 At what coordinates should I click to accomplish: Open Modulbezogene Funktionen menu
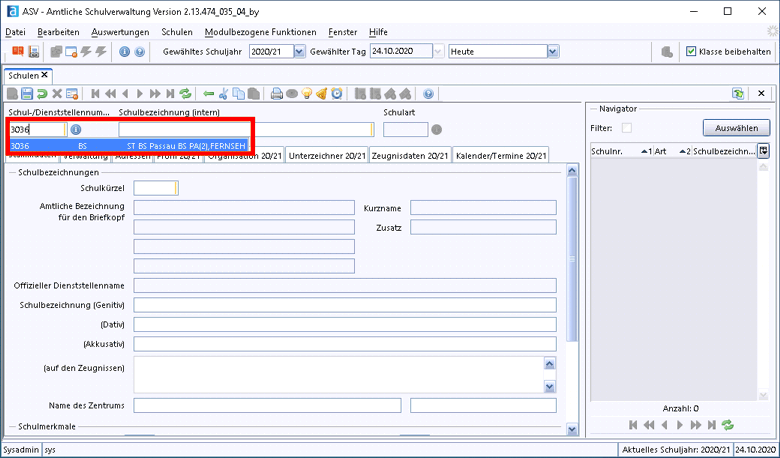click(260, 32)
